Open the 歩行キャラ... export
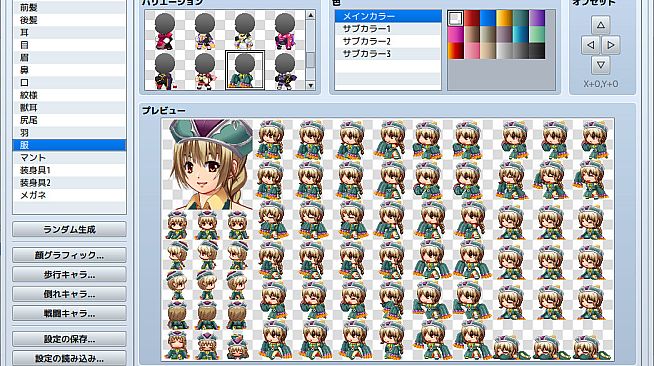Screen dimensions: 654x366 [x=69, y=275]
